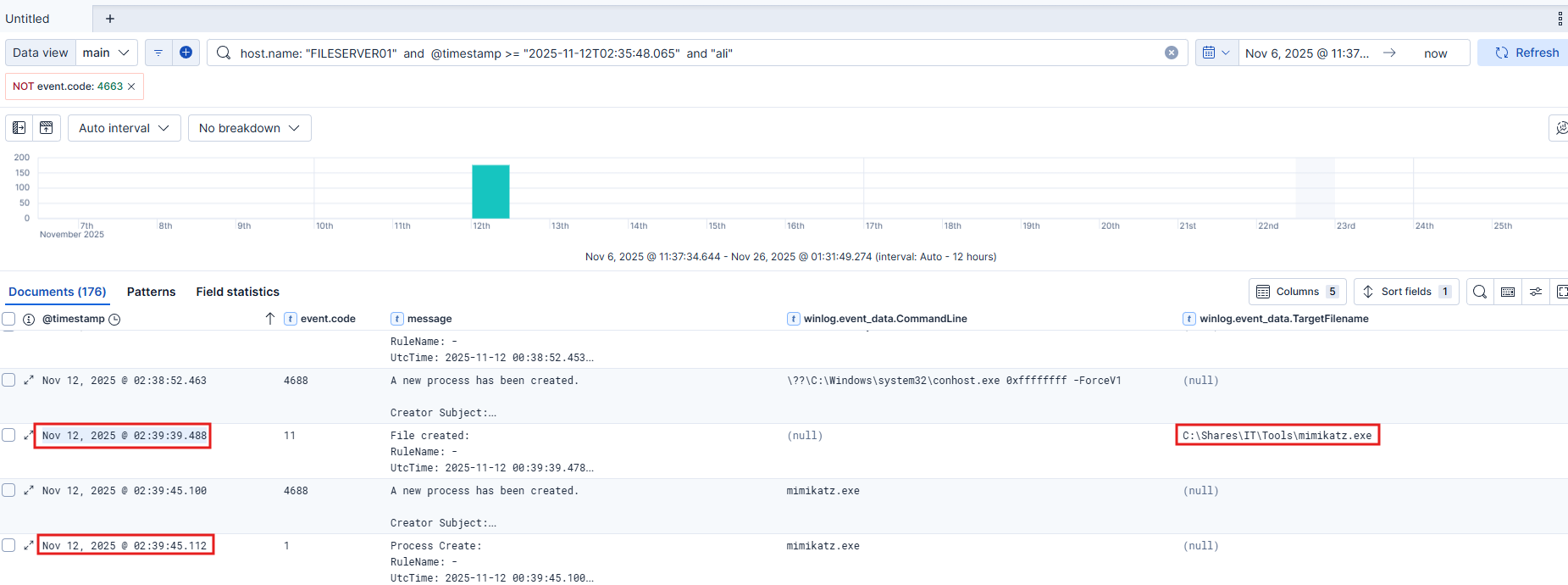1568x585 pixels.
Task: Tick the checkbox for the mimikatz.exe file created row
Action: coord(8,436)
